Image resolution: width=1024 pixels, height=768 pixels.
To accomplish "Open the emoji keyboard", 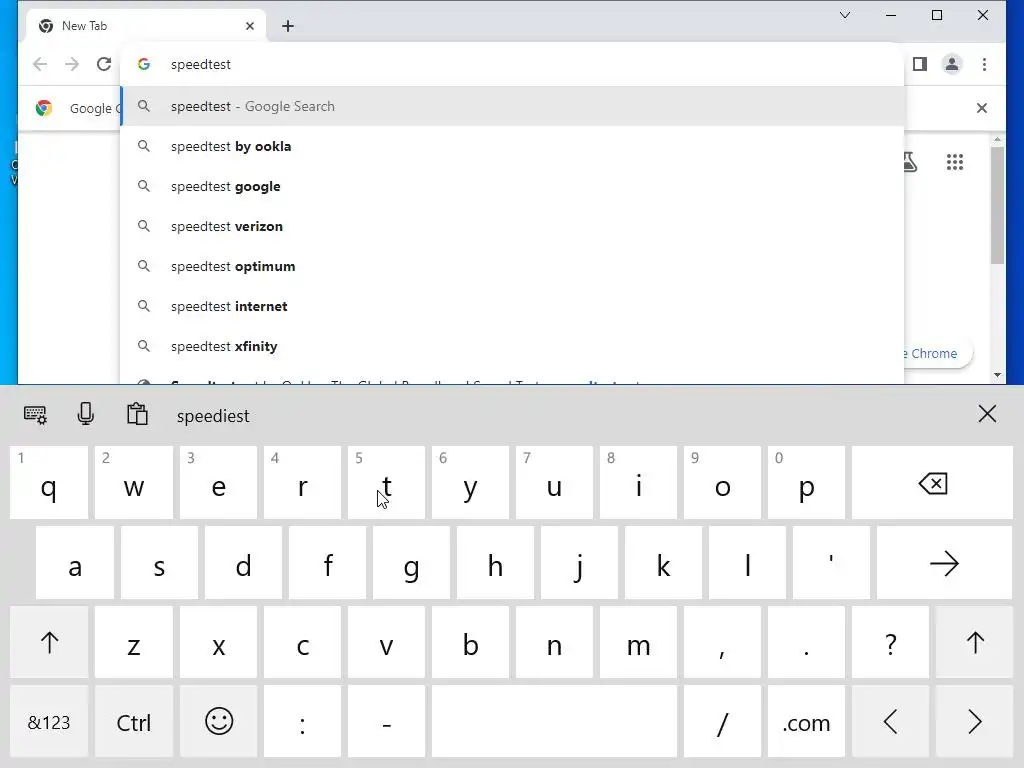I will point(219,722).
